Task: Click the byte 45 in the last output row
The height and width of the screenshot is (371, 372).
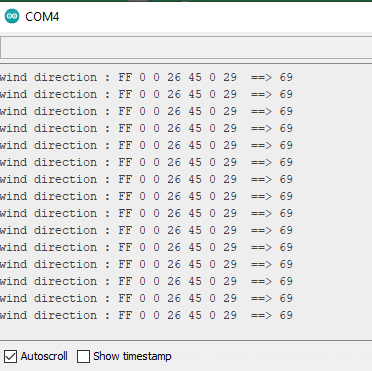Action: [195, 315]
